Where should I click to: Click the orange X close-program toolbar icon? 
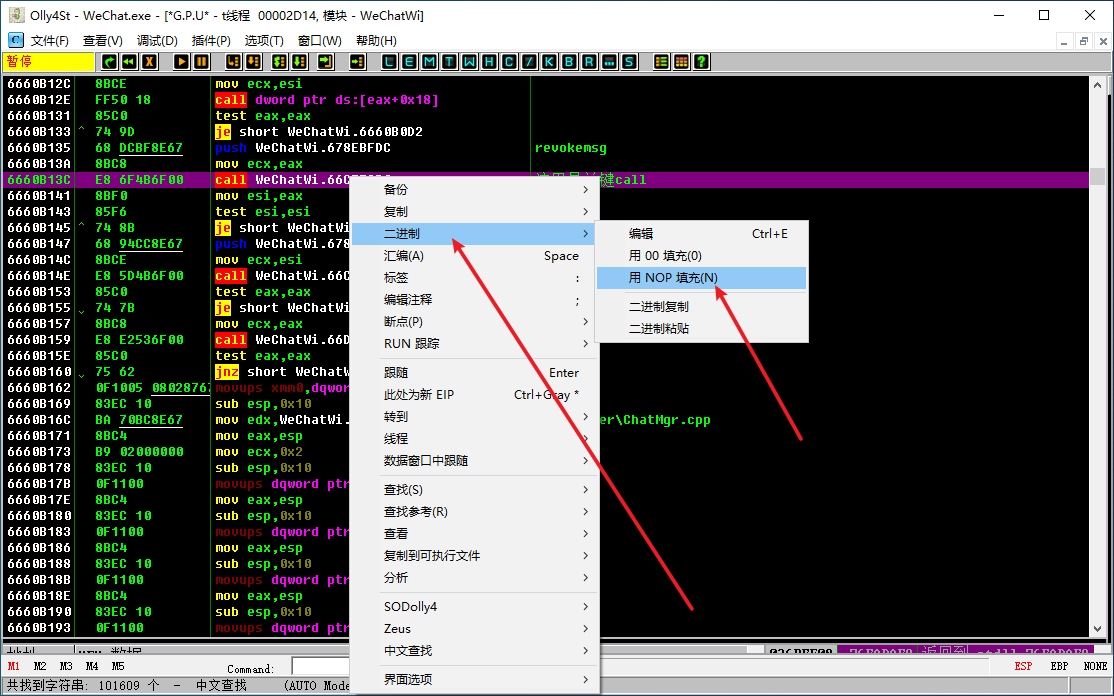click(x=149, y=62)
